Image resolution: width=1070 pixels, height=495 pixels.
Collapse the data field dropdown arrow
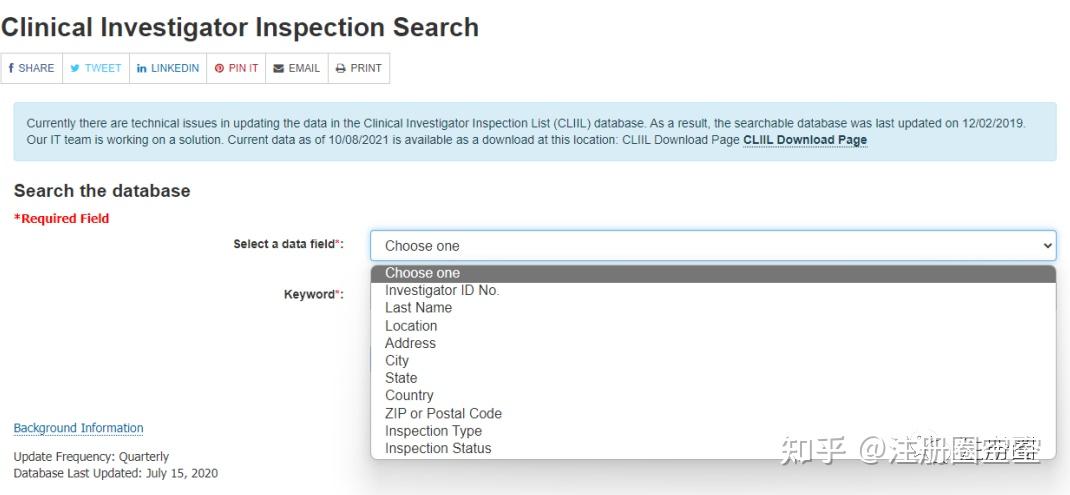pos(1047,245)
